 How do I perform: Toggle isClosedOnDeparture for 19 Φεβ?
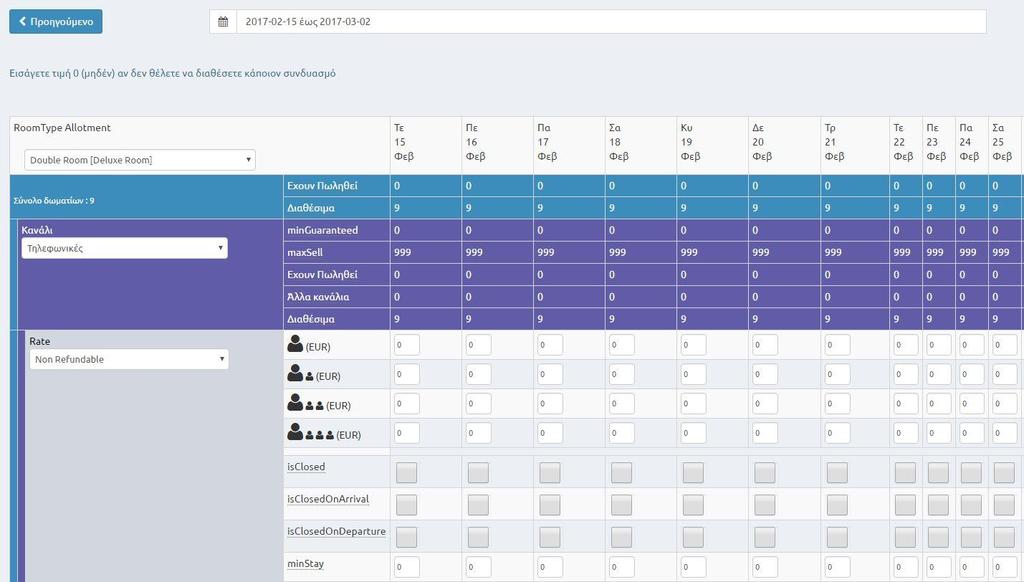pyautogui.click(x=693, y=537)
